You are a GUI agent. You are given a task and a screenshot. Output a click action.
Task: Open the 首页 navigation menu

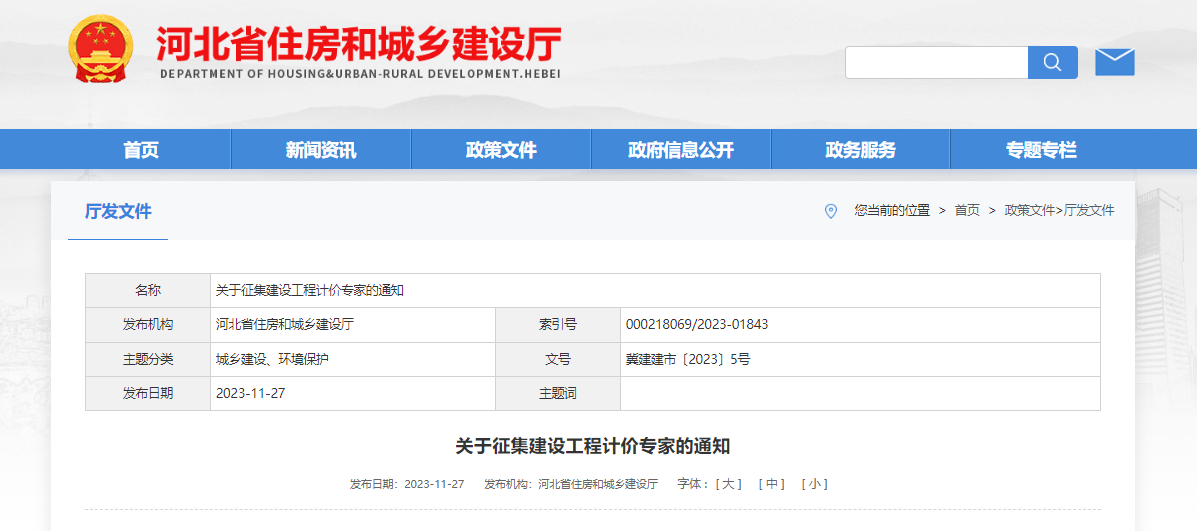[141, 150]
